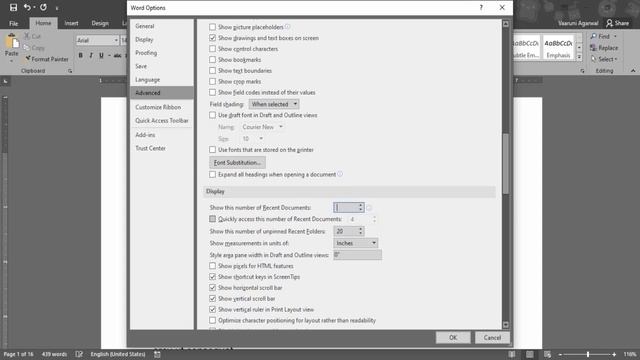
Task: Toggle Bold formatting button
Action: 81,56
